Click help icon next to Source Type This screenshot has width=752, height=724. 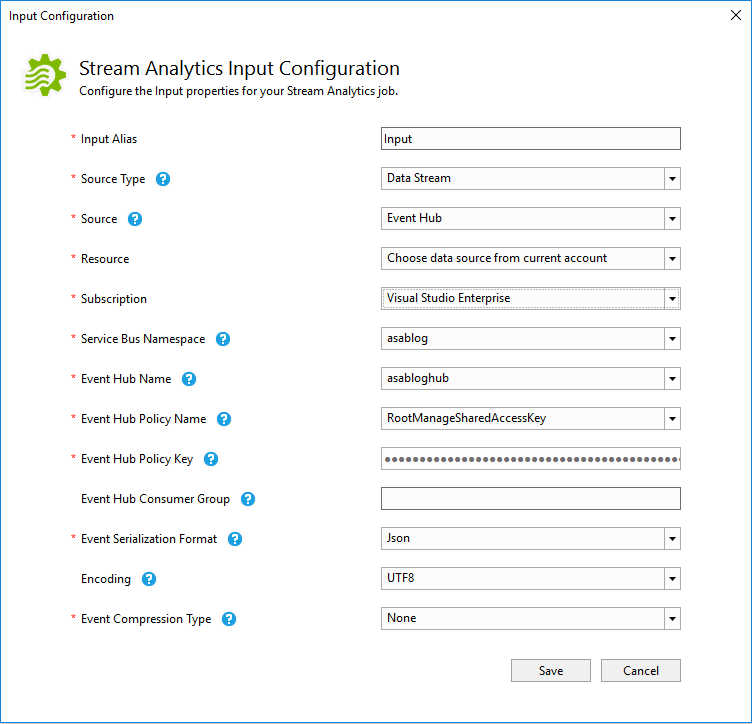coord(163,179)
